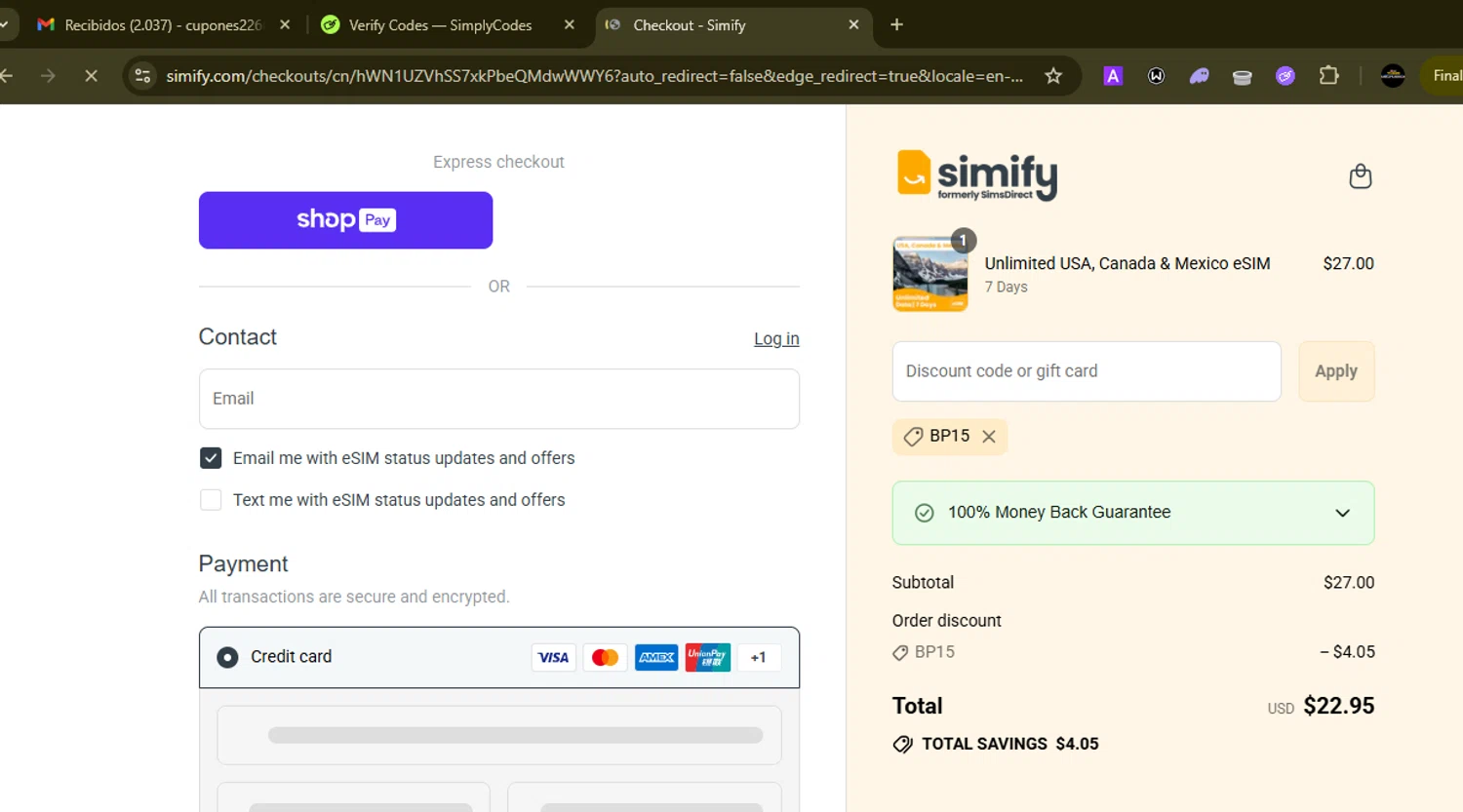Viewport: 1463px width, 812px height.
Task: Show the +1 additional payment methods
Action: point(759,657)
